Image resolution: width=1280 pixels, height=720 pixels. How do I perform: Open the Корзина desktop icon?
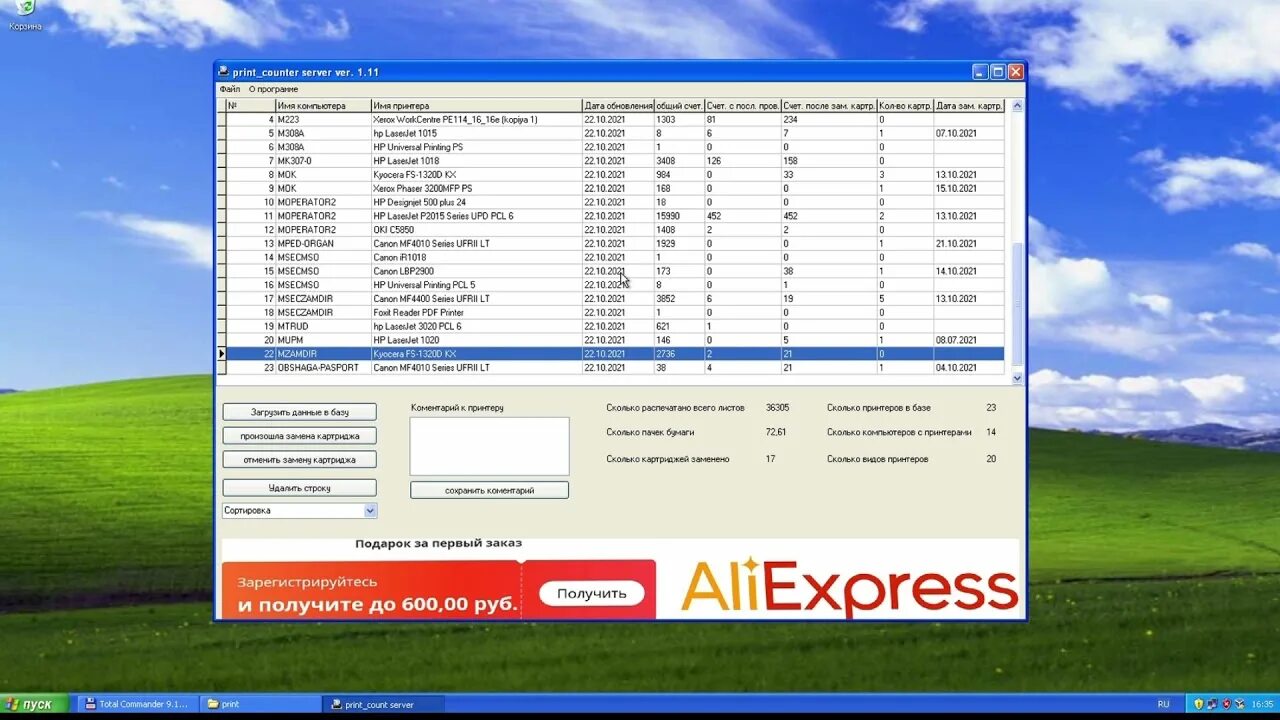[x=25, y=14]
